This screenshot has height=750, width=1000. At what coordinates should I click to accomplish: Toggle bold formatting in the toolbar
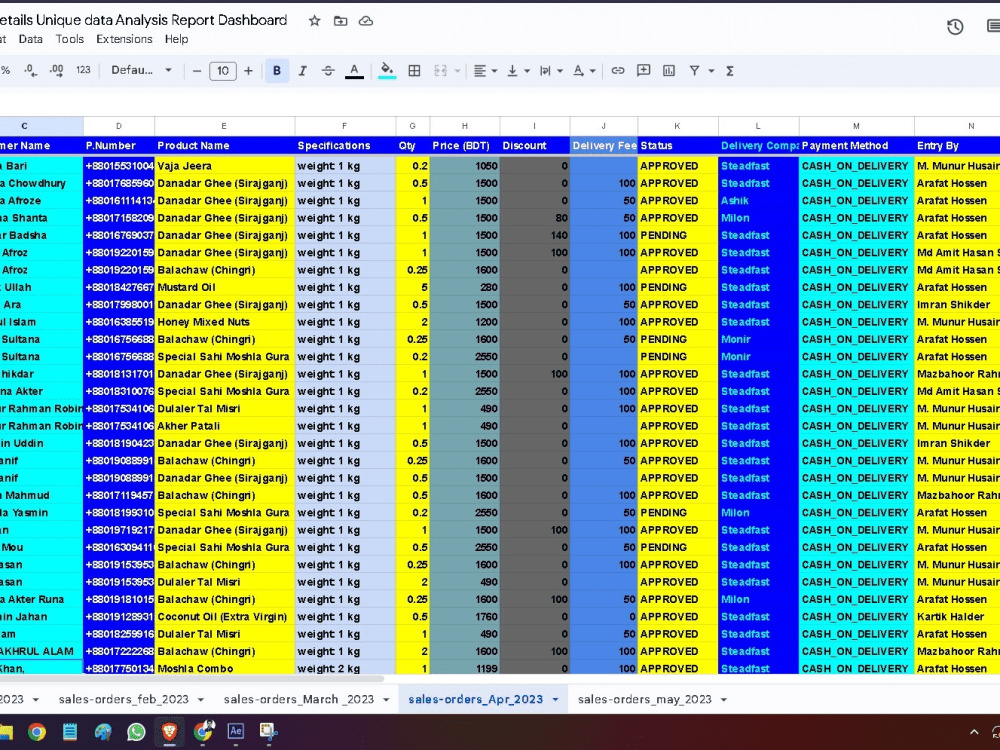[x=277, y=70]
